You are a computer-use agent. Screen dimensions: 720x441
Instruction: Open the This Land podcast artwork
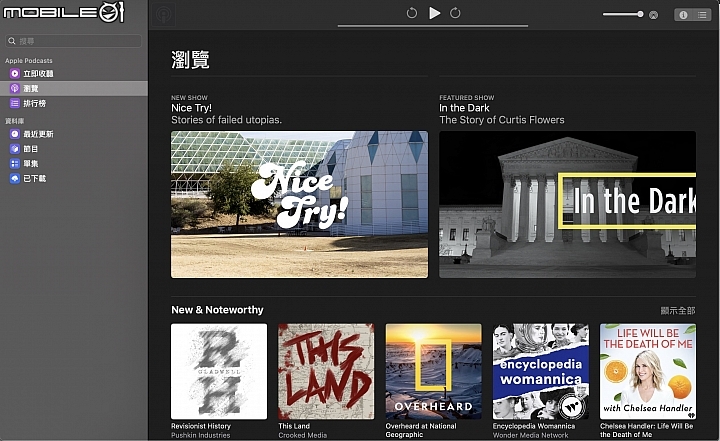(326, 371)
